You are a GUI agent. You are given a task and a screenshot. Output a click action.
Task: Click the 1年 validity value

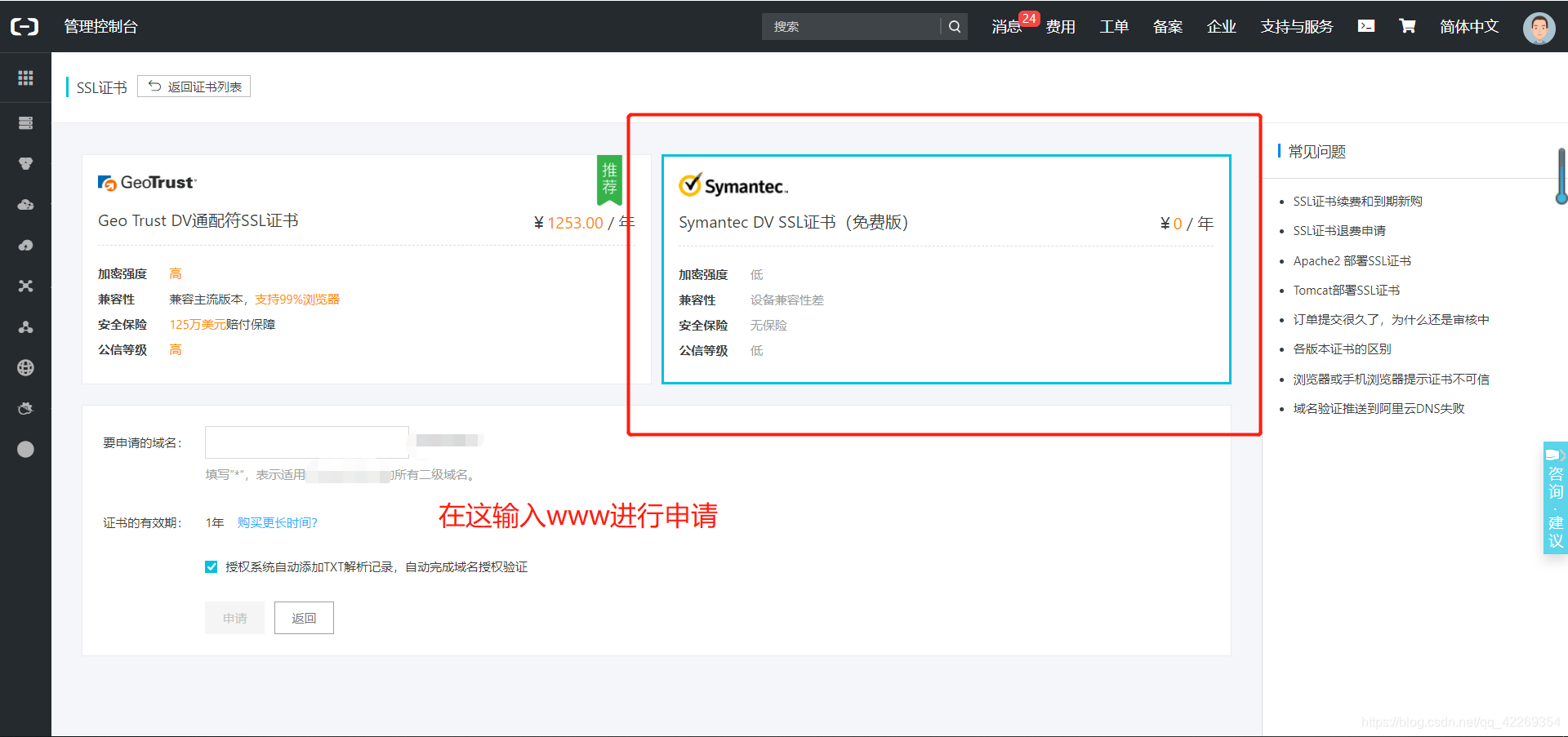coord(215,522)
